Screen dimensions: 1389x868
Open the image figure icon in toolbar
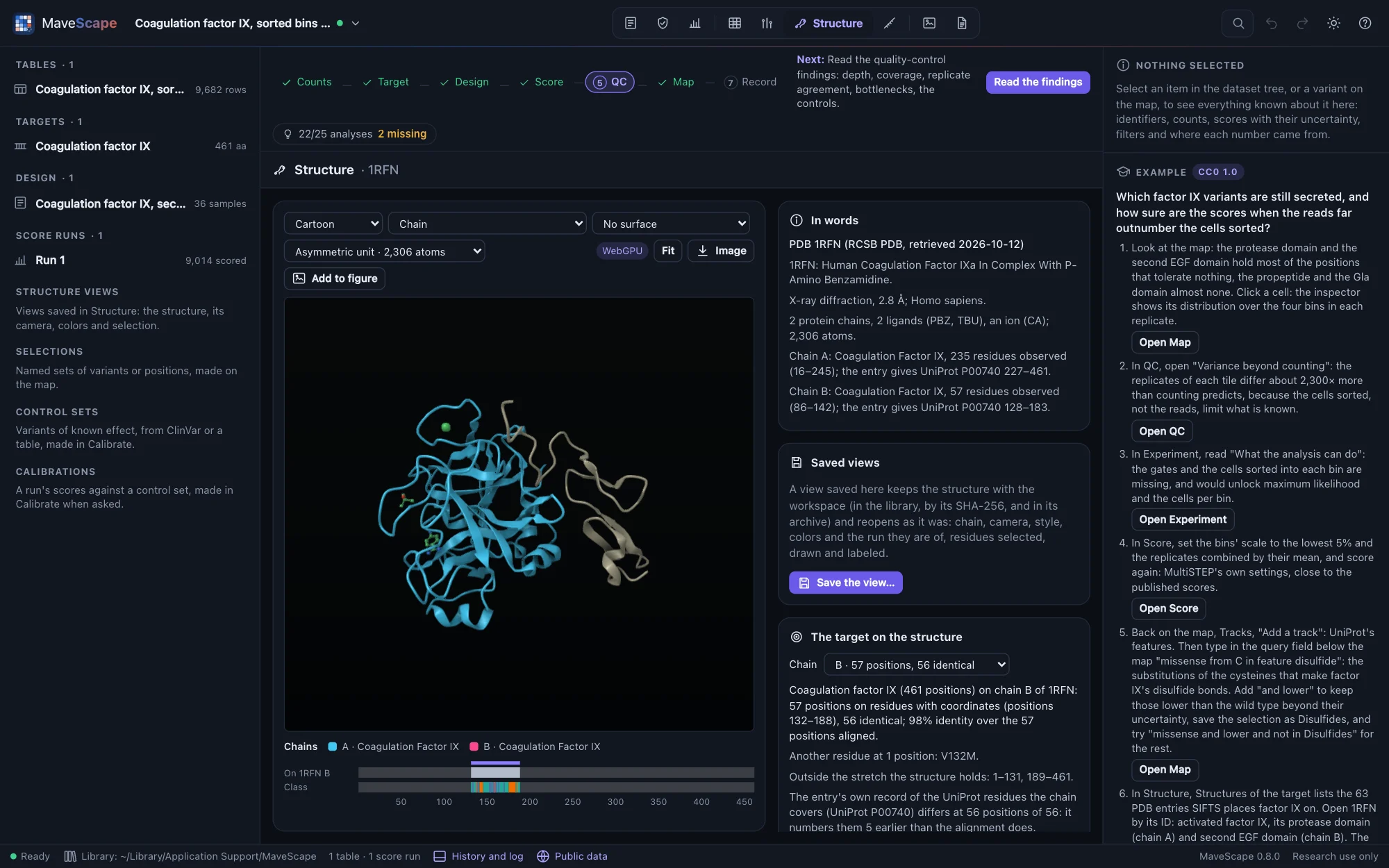coord(929,23)
